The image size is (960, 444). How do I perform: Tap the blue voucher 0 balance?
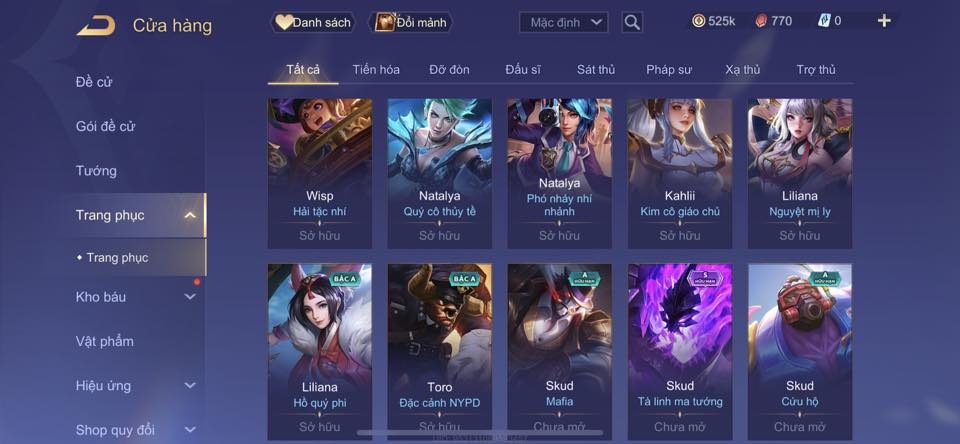830,21
